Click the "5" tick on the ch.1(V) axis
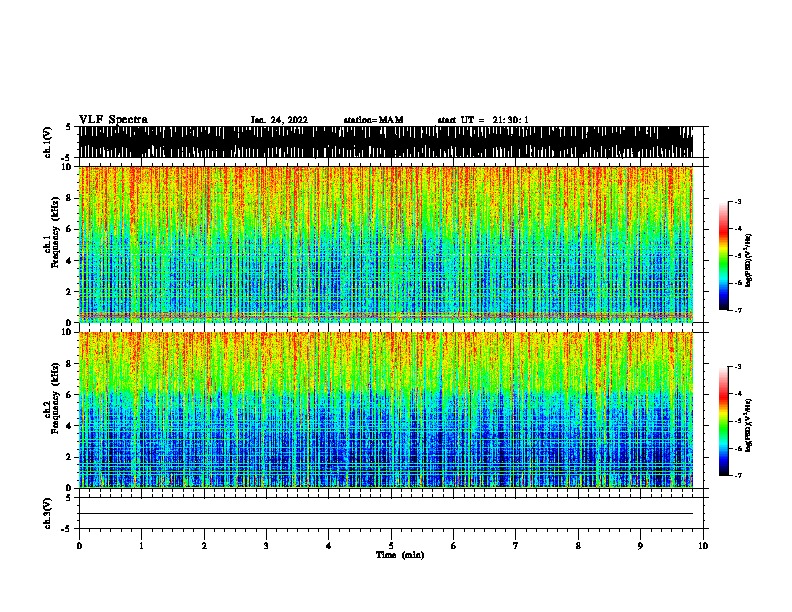792x612 pixels. [69, 127]
